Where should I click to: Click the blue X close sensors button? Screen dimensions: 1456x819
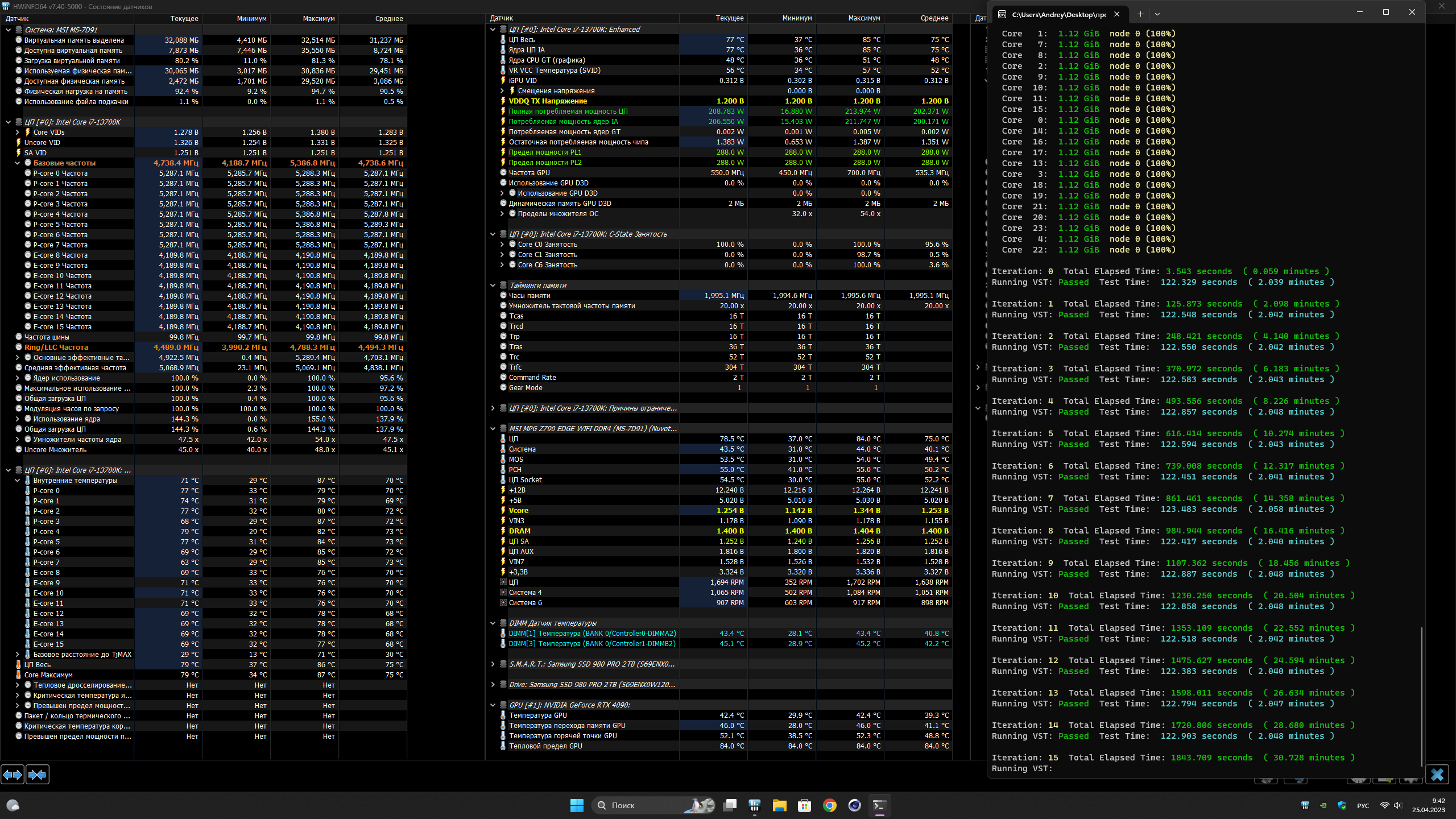[x=1437, y=775]
